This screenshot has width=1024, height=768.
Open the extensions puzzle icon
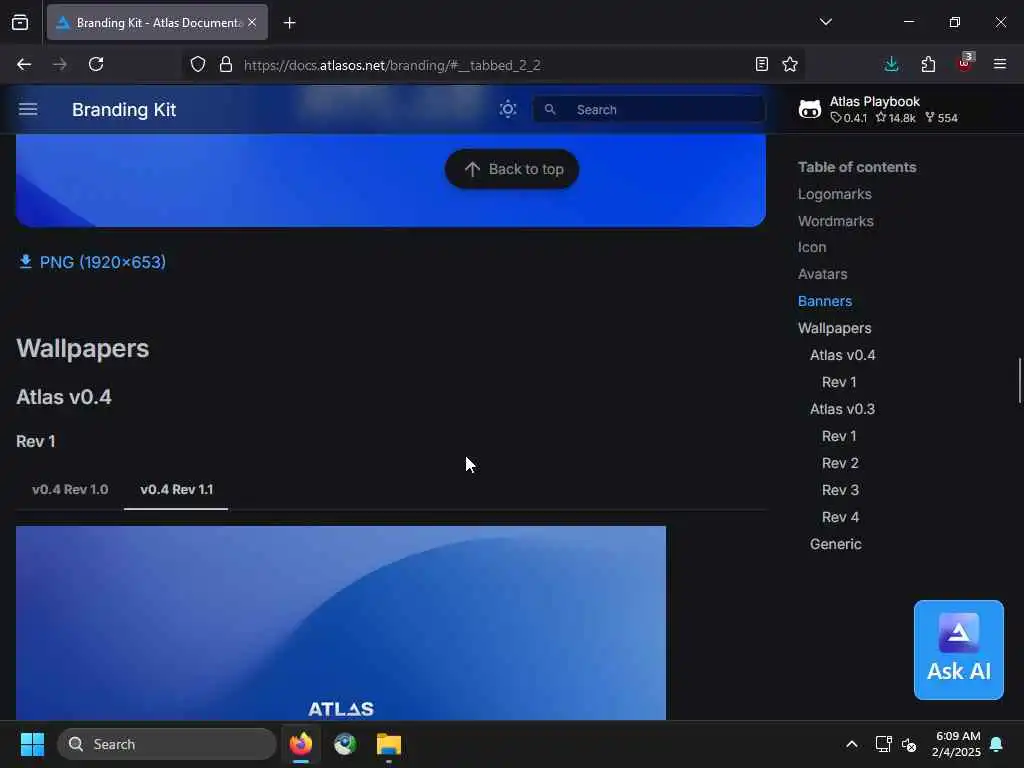(x=928, y=64)
